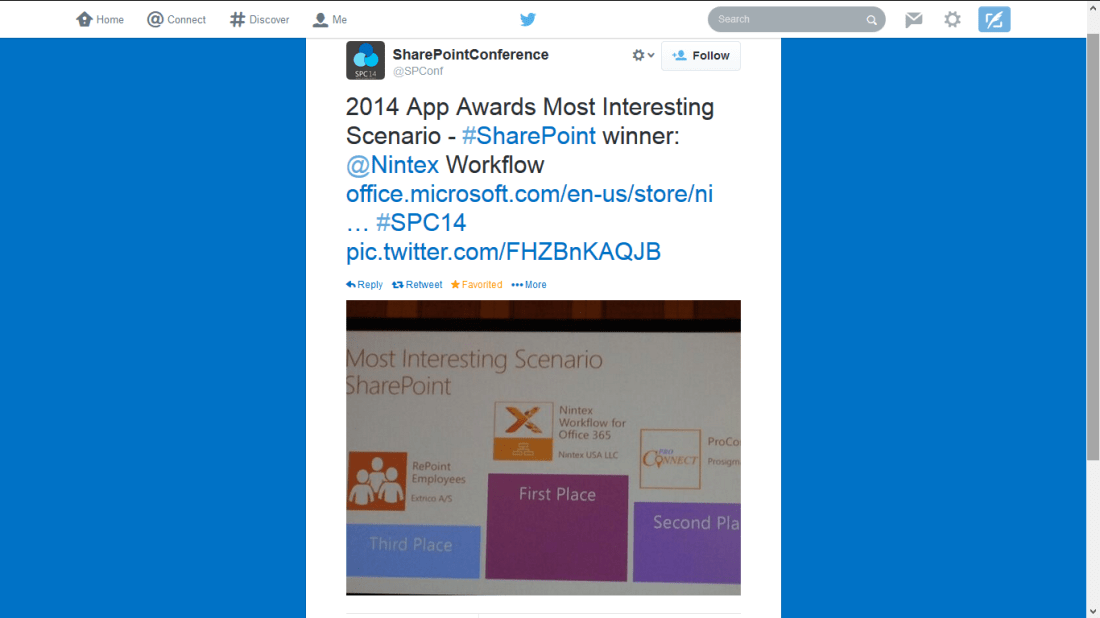This screenshot has height=618, width=1100.
Task: Click the search magnifier icon
Action: (x=872, y=20)
